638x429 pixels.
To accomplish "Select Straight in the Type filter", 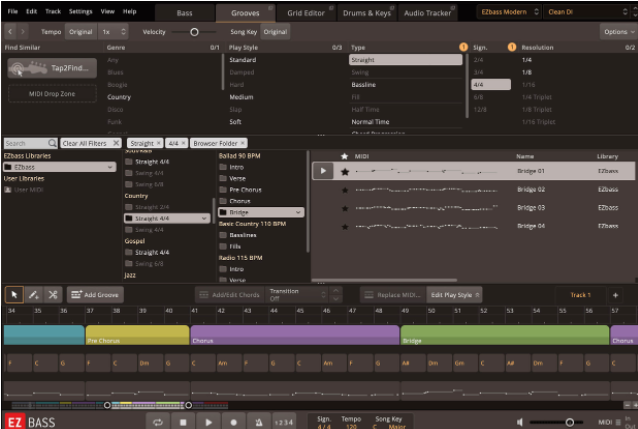I will (x=406, y=60).
